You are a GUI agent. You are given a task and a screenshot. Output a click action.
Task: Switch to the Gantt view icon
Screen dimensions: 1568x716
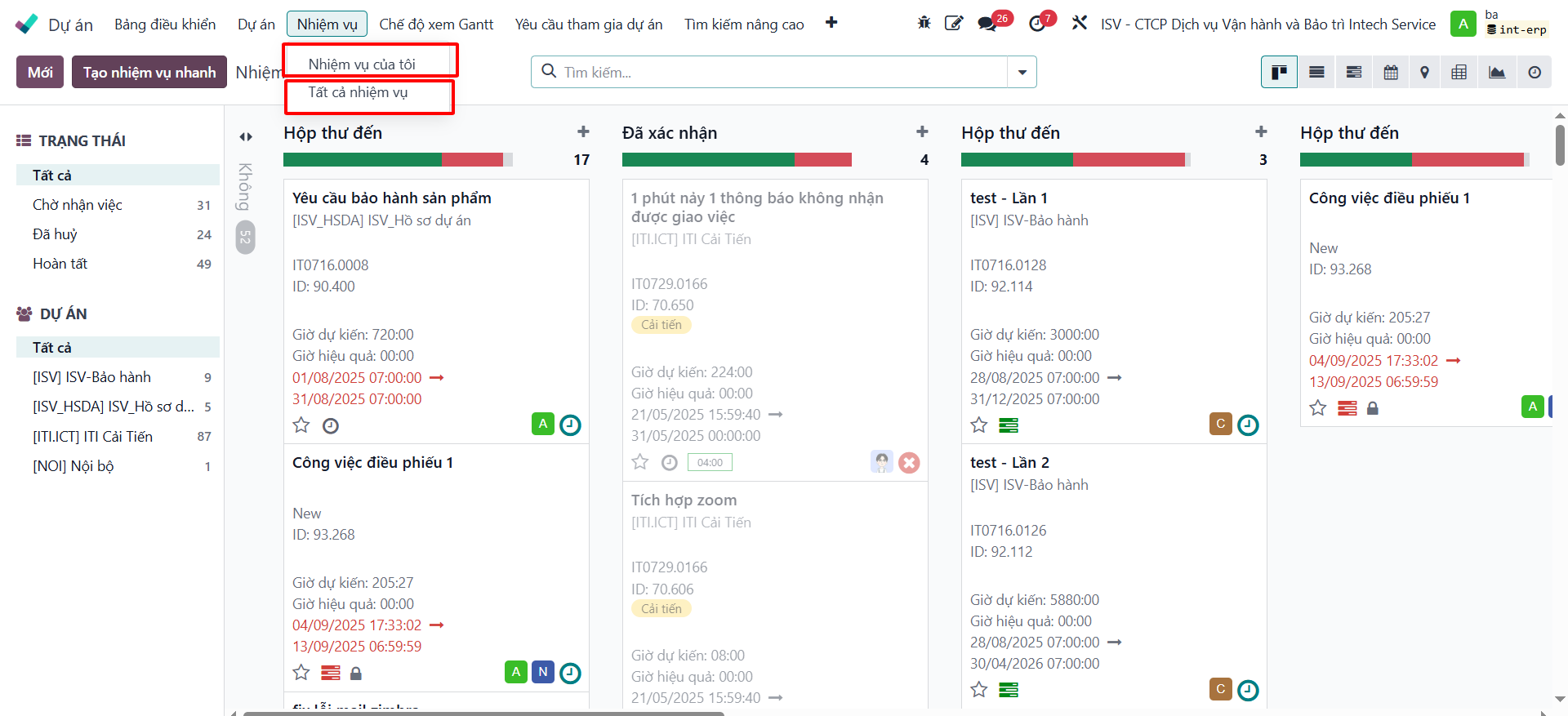click(x=1354, y=73)
